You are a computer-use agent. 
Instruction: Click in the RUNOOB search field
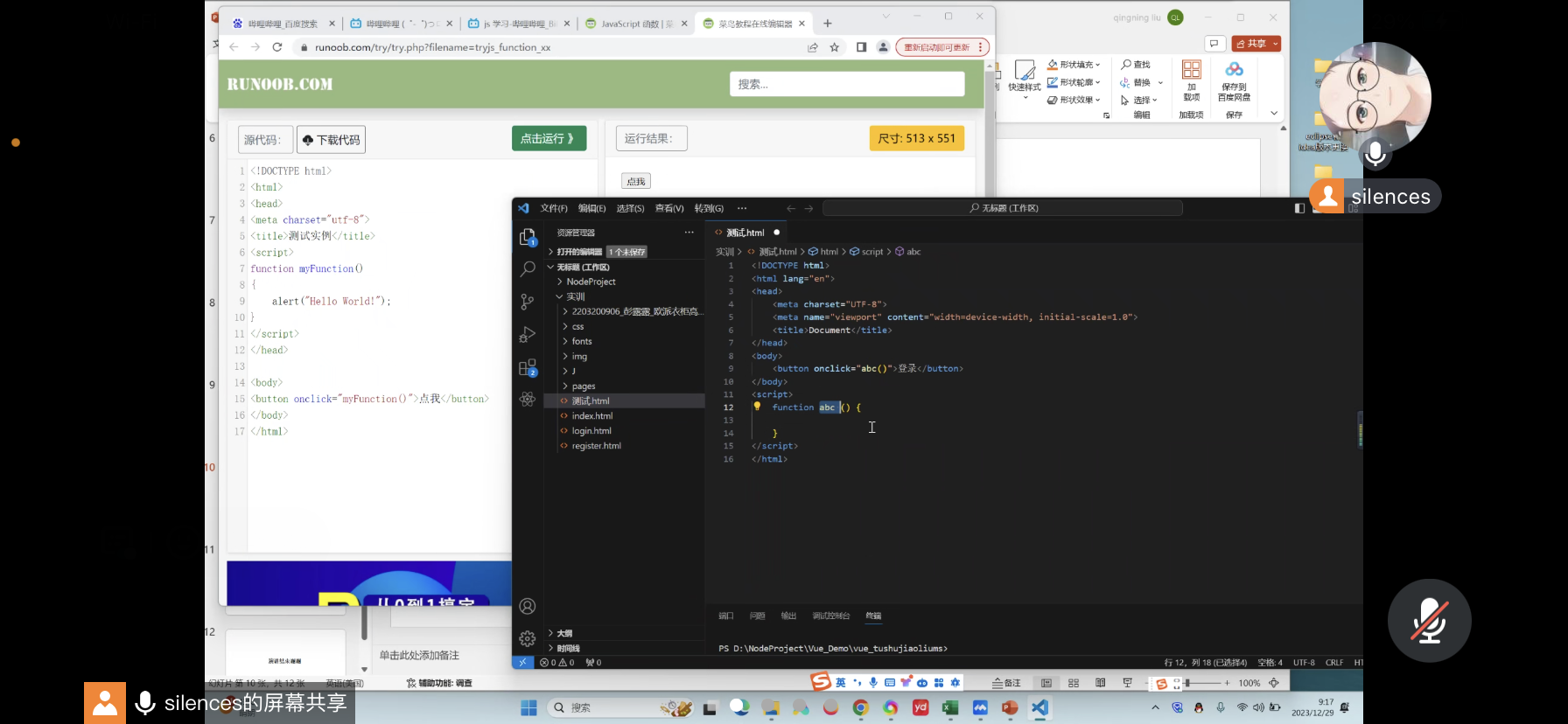pos(847,84)
